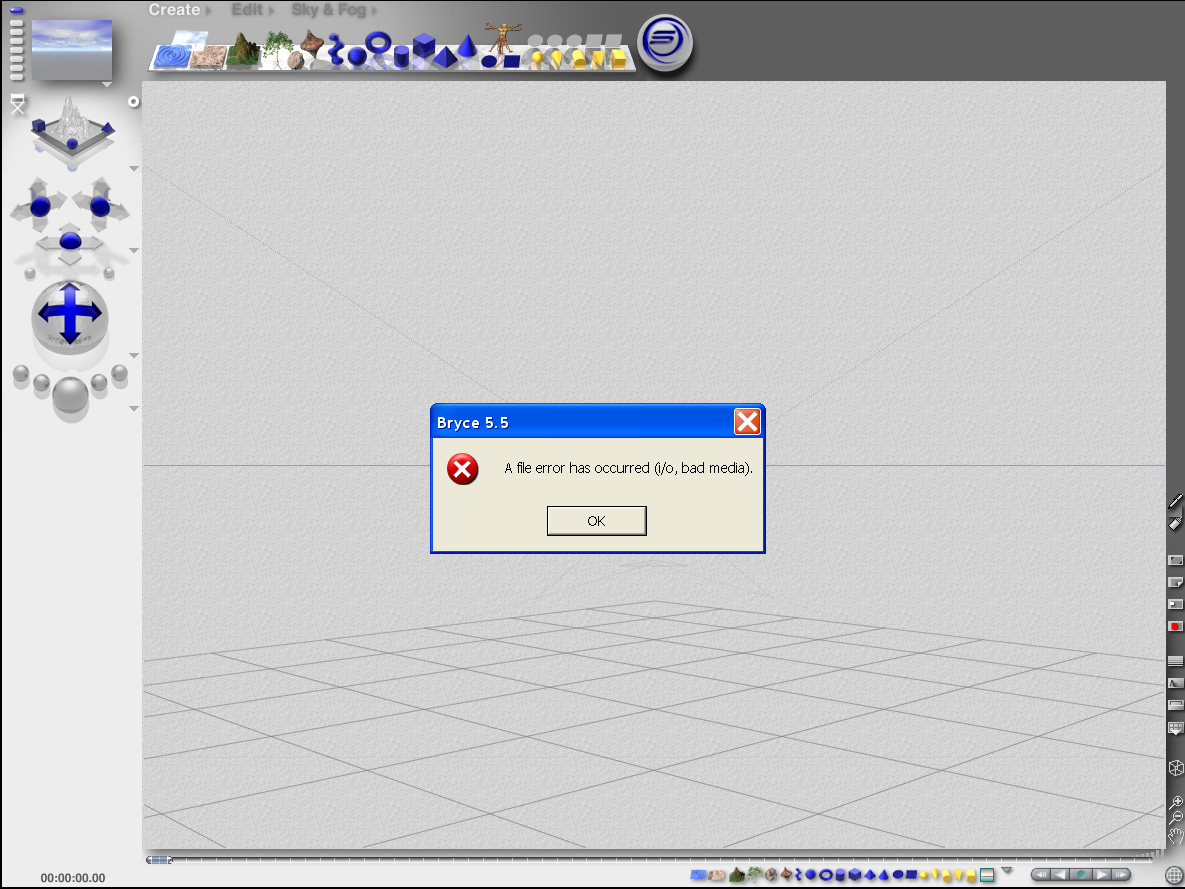
Task: Create a yellow cylinder parallel light
Action: [x=578, y=58]
